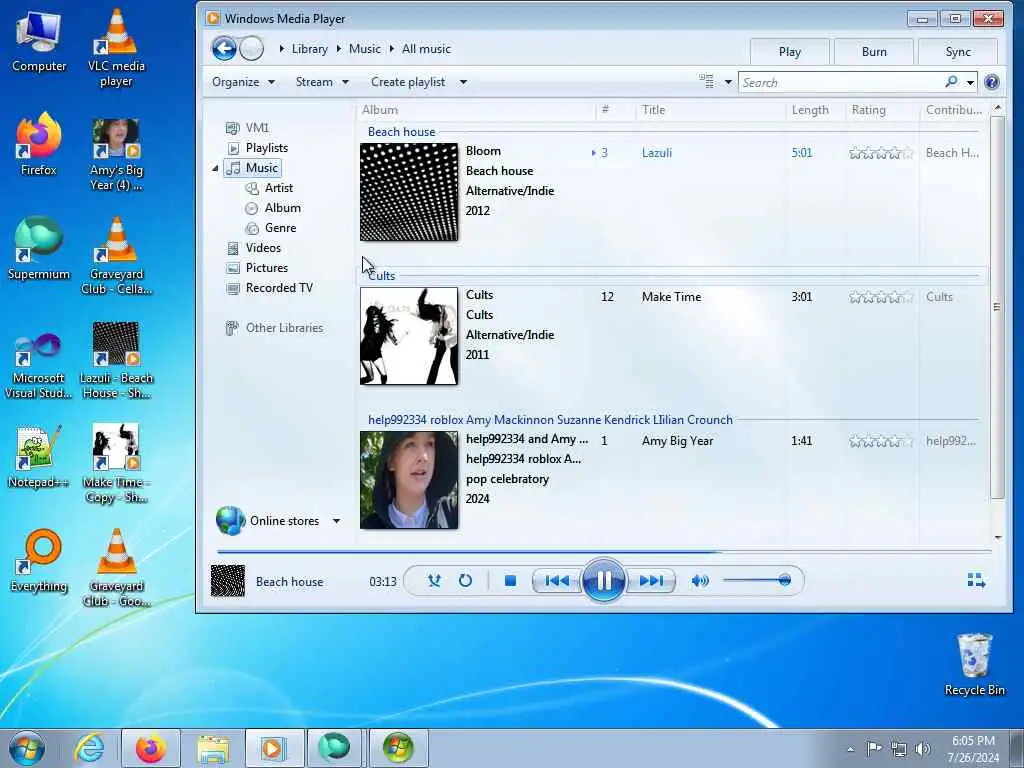The height and width of the screenshot is (768, 1024).
Task: Select VM1 in the navigation pane
Action: [247, 127]
